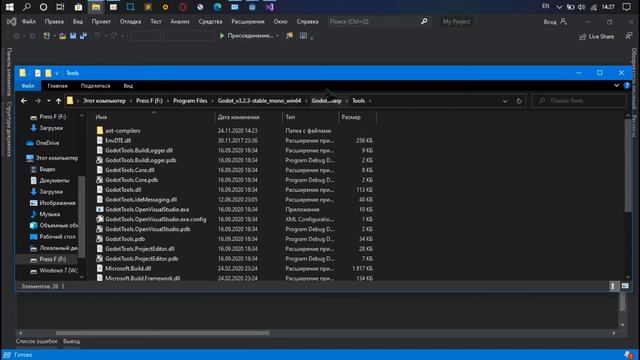Click Godot_v3.2.3-stable_mono_win64 breadcrumb
The width and height of the screenshot is (640, 360).
259,101
